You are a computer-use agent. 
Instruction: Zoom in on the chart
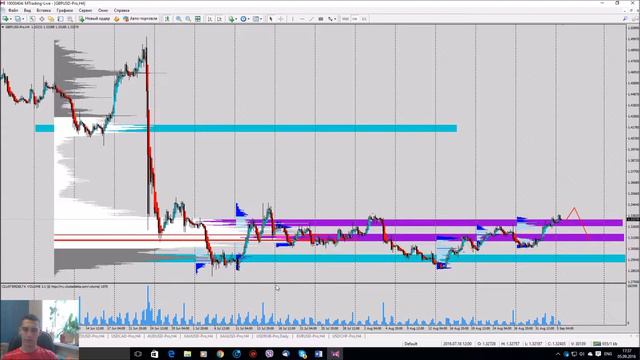pos(179,19)
